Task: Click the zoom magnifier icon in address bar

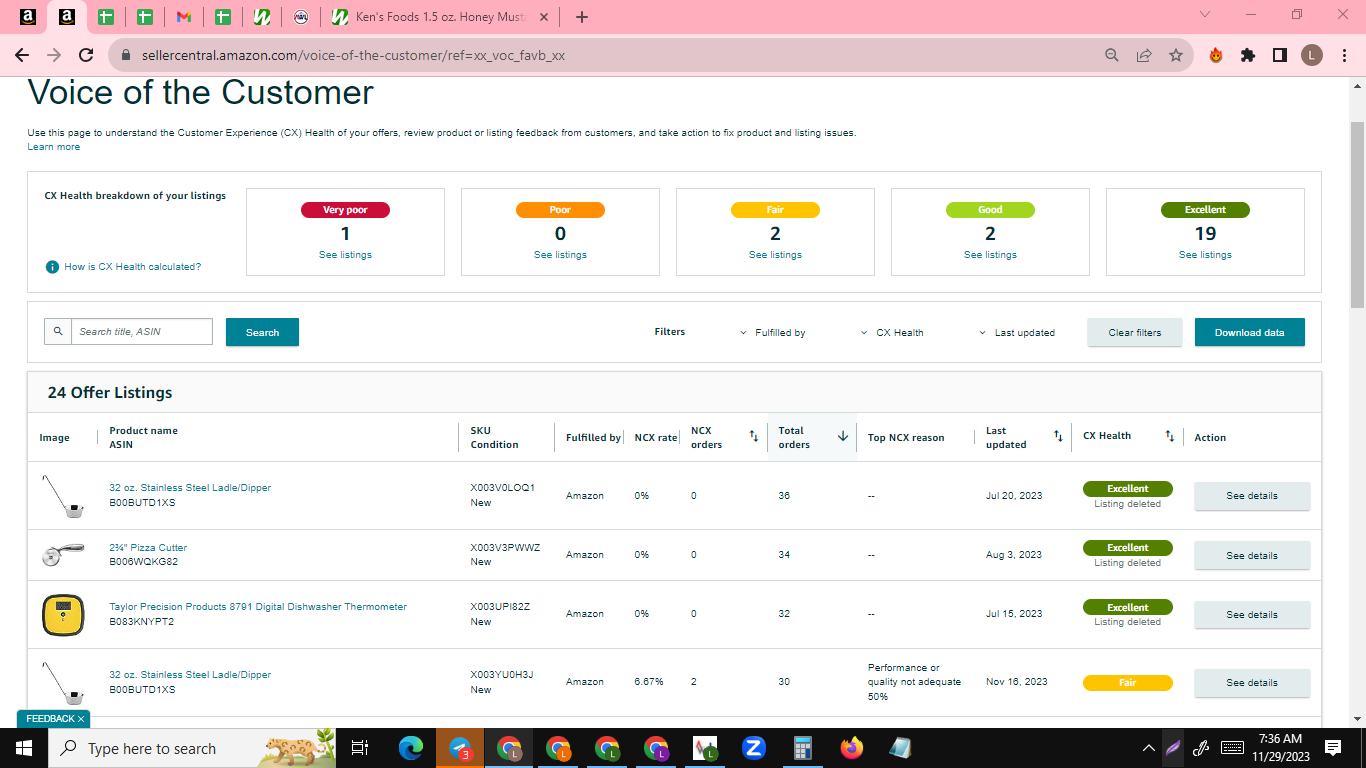Action: point(1112,55)
